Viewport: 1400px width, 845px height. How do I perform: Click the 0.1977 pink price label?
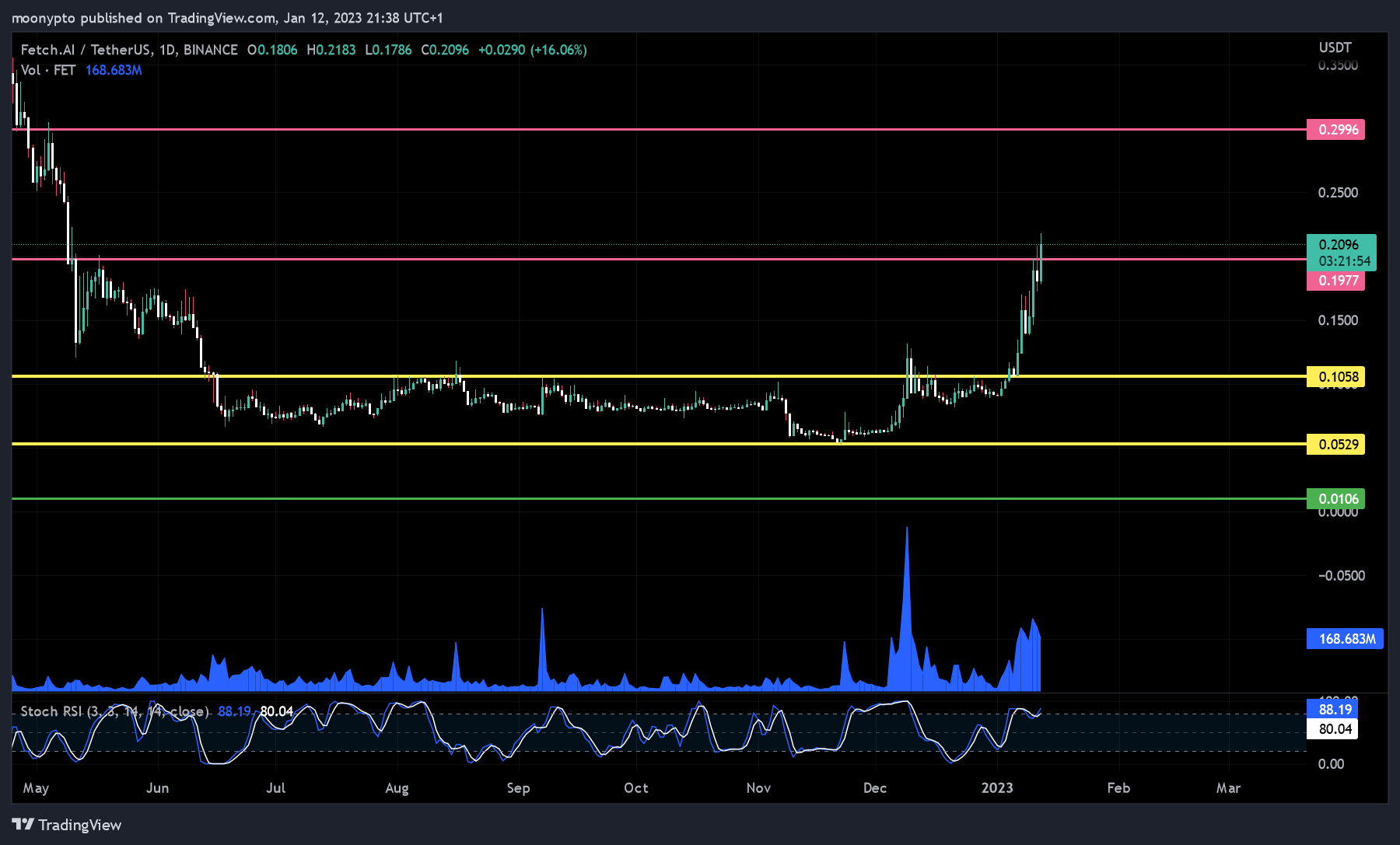(x=1335, y=281)
